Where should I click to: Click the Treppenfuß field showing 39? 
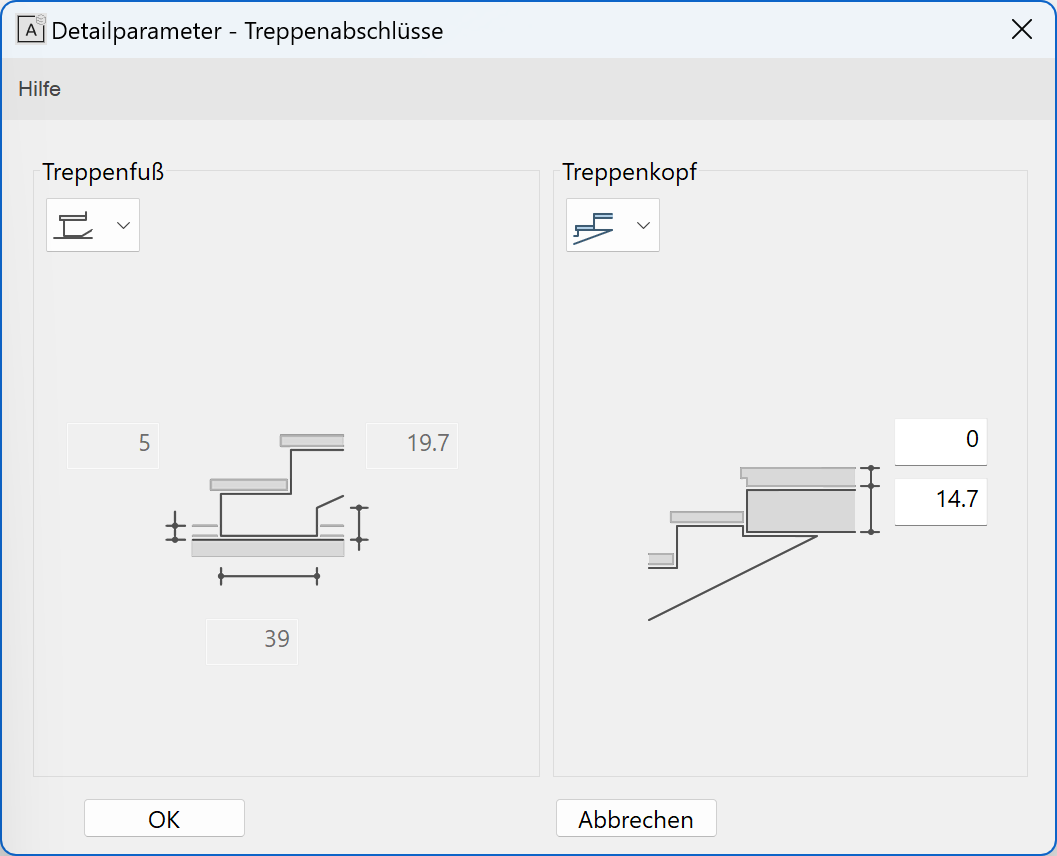pos(252,641)
